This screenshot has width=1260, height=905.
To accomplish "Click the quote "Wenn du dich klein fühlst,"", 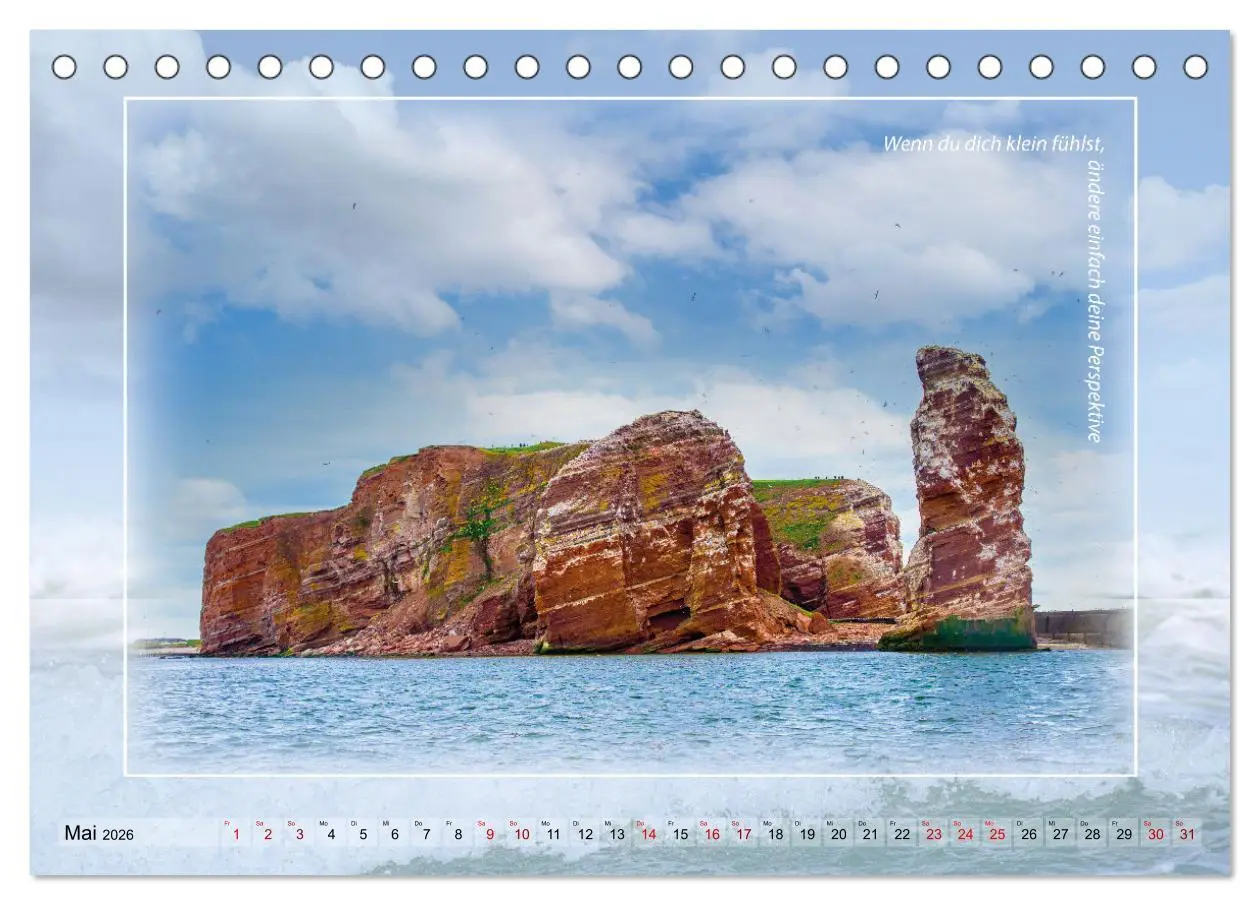I will (994, 143).
